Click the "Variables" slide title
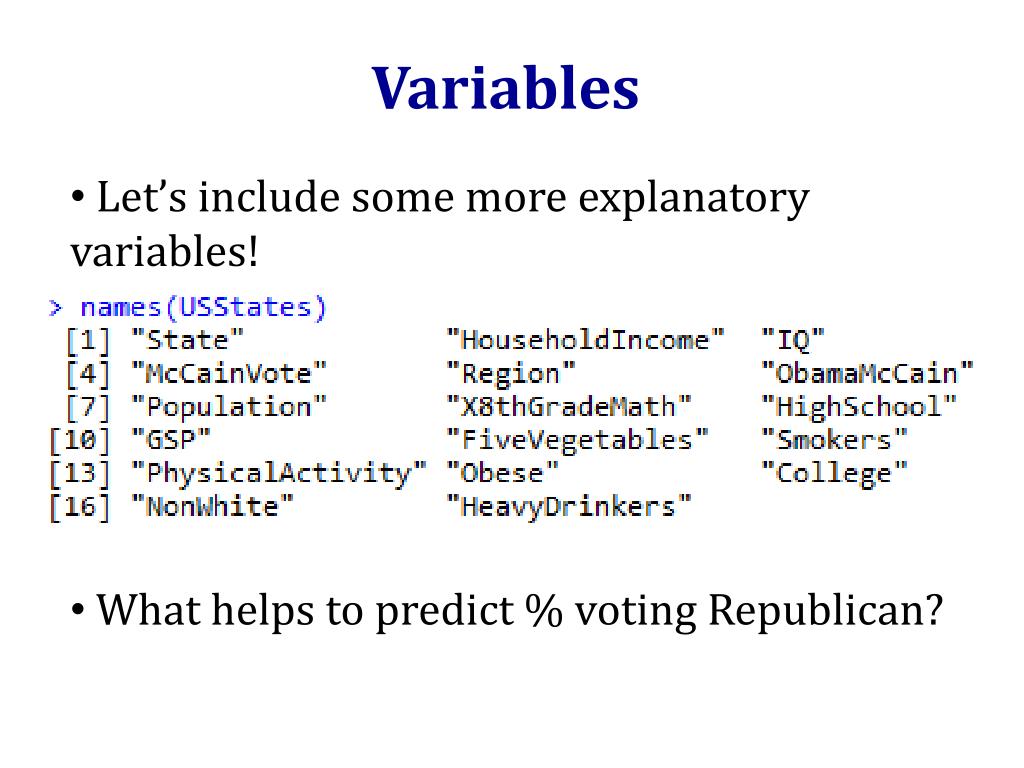 (505, 88)
